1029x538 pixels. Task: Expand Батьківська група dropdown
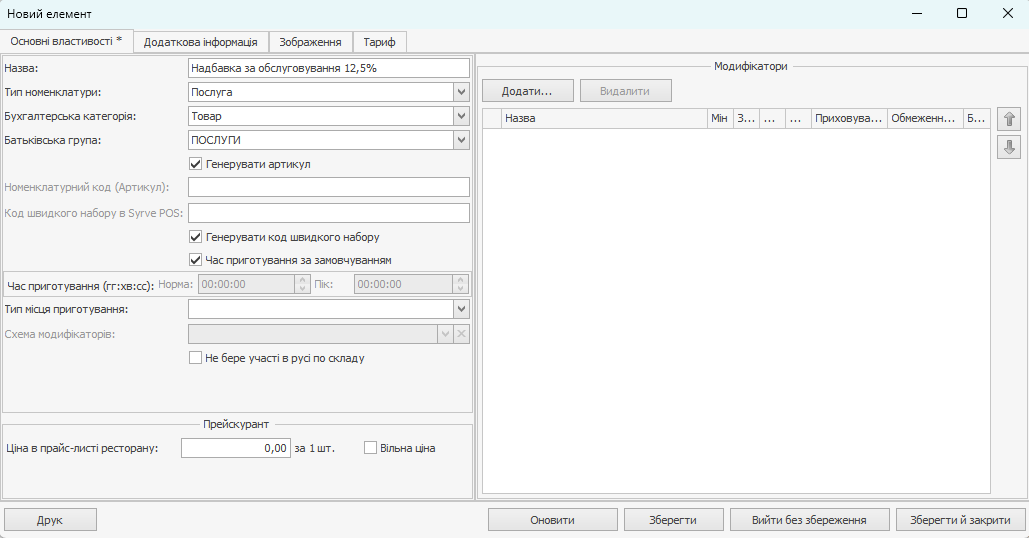tap(461, 140)
